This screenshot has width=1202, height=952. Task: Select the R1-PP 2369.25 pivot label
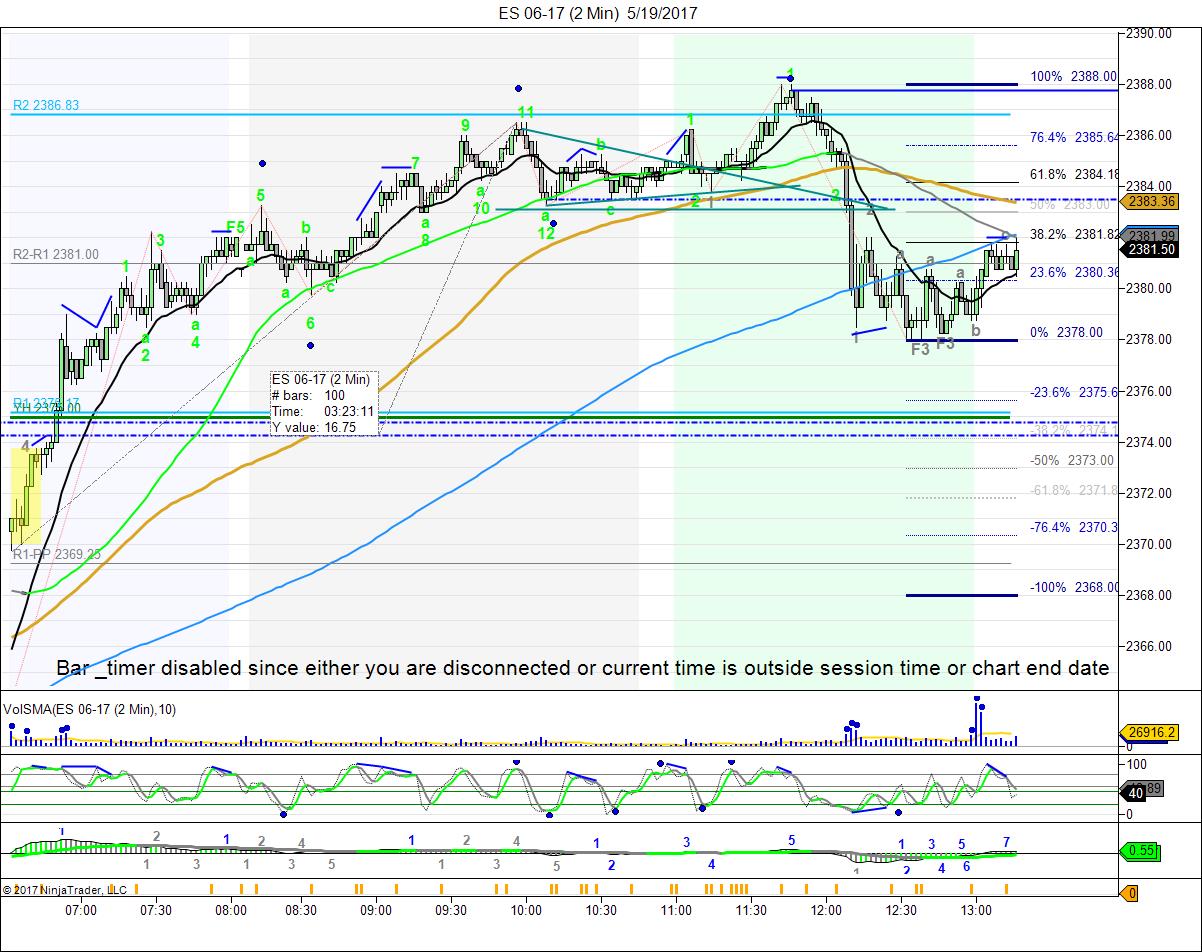click(55, 554)
